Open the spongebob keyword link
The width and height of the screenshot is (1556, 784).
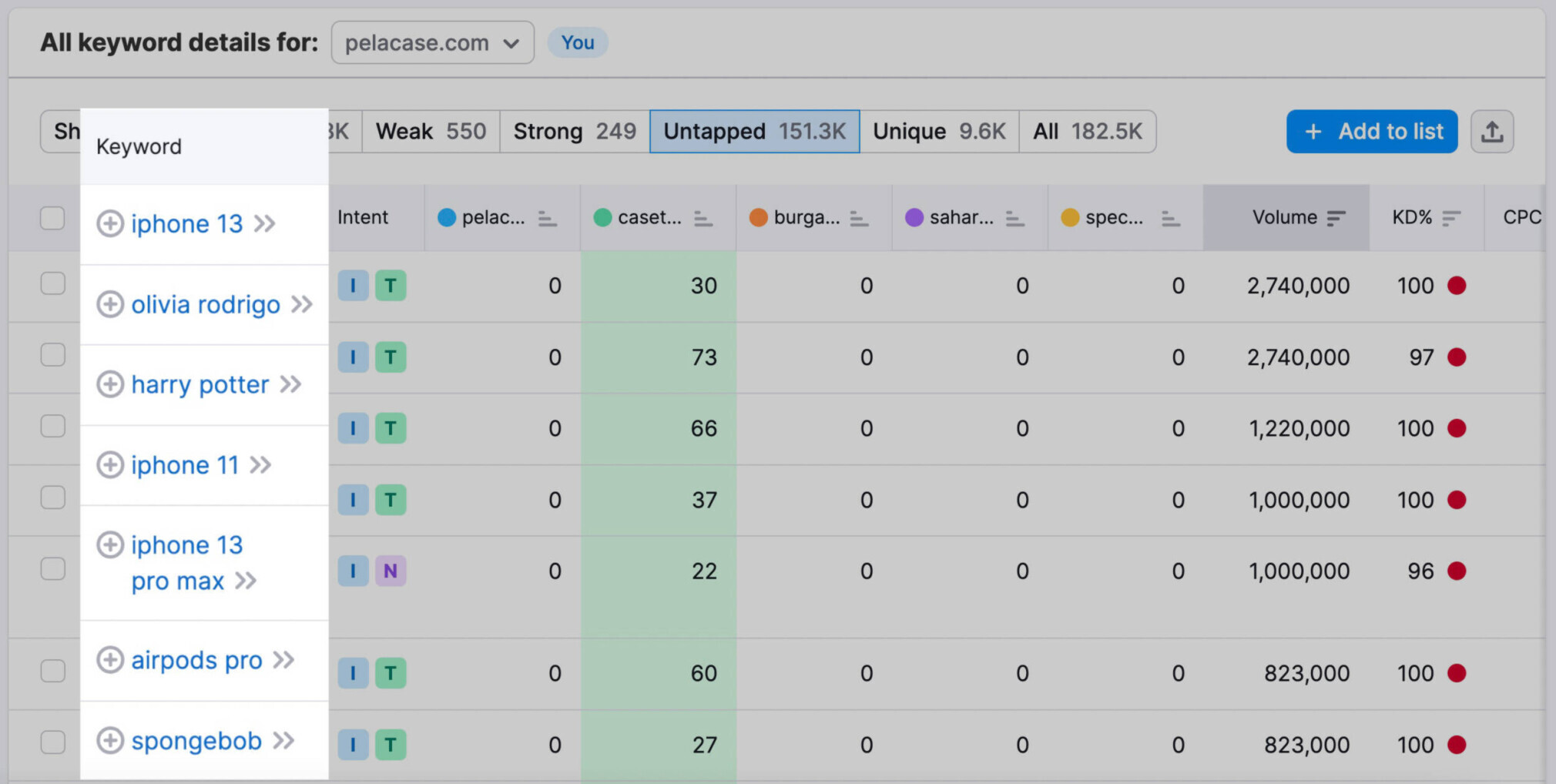[x=196, y=741]
